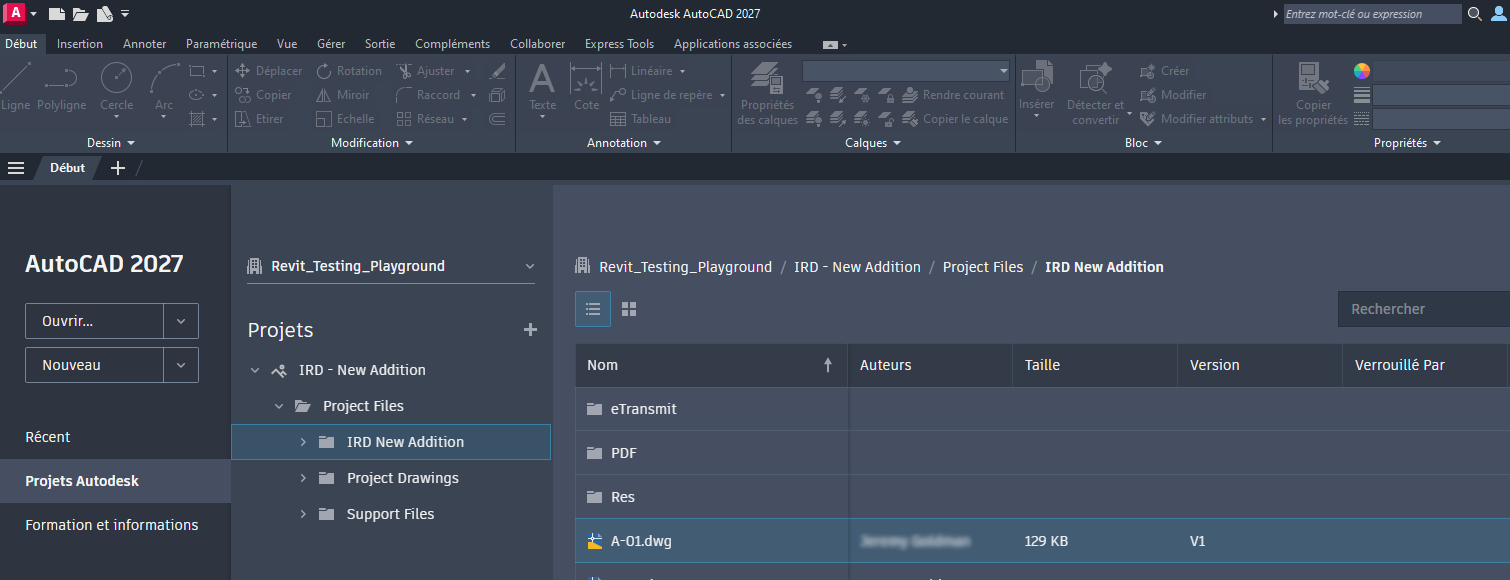Screen dimensions: 1510x580
Task: Expand the Annotation panel dropdown
Action: tap(624, 143)
